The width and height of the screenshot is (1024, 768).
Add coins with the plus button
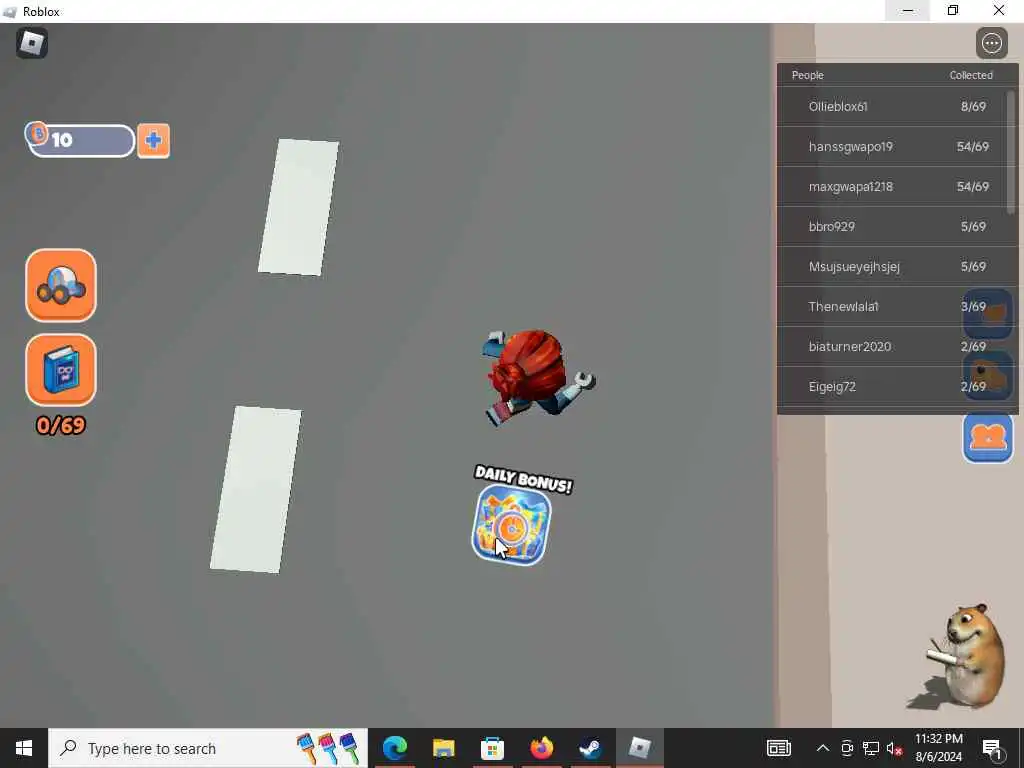153,140
